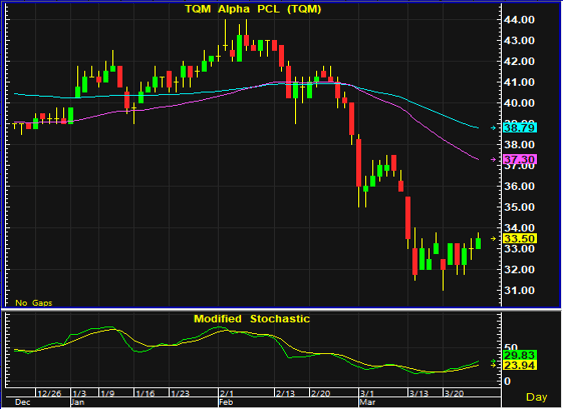
Task: Click the Dec month label
Action: point(23,402)
